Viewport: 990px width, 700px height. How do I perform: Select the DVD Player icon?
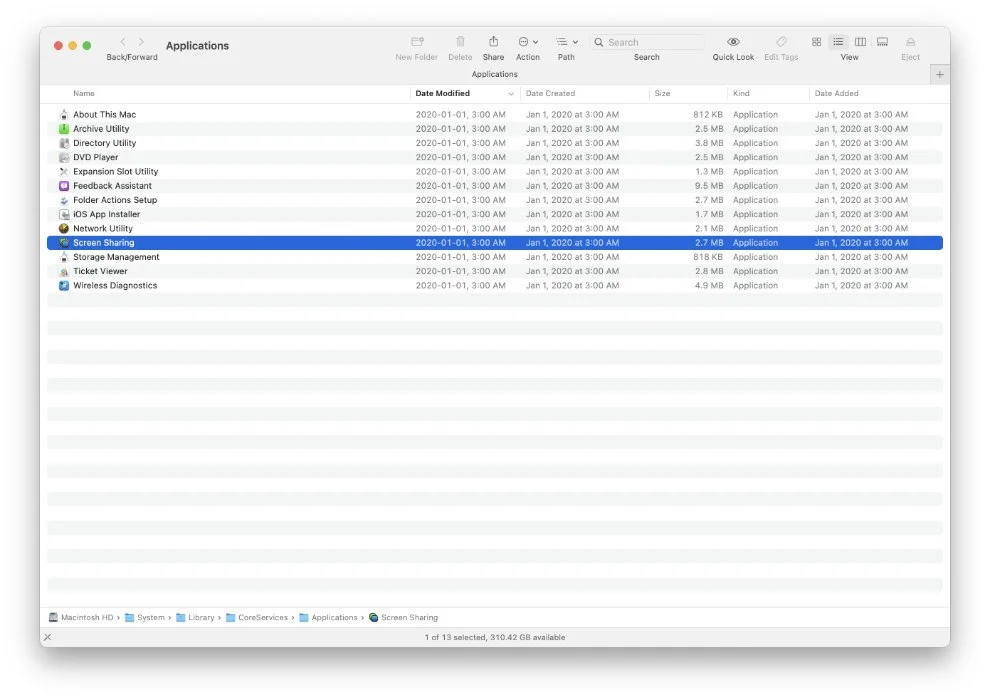(x=64, y=157)
